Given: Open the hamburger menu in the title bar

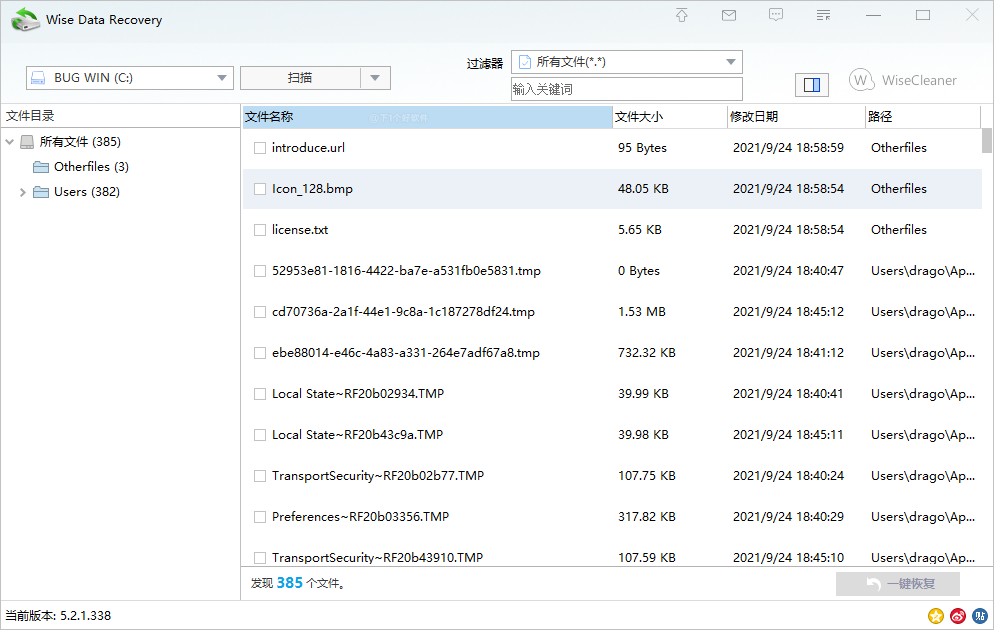Looking at the screenshot, I should click(824, 15).
